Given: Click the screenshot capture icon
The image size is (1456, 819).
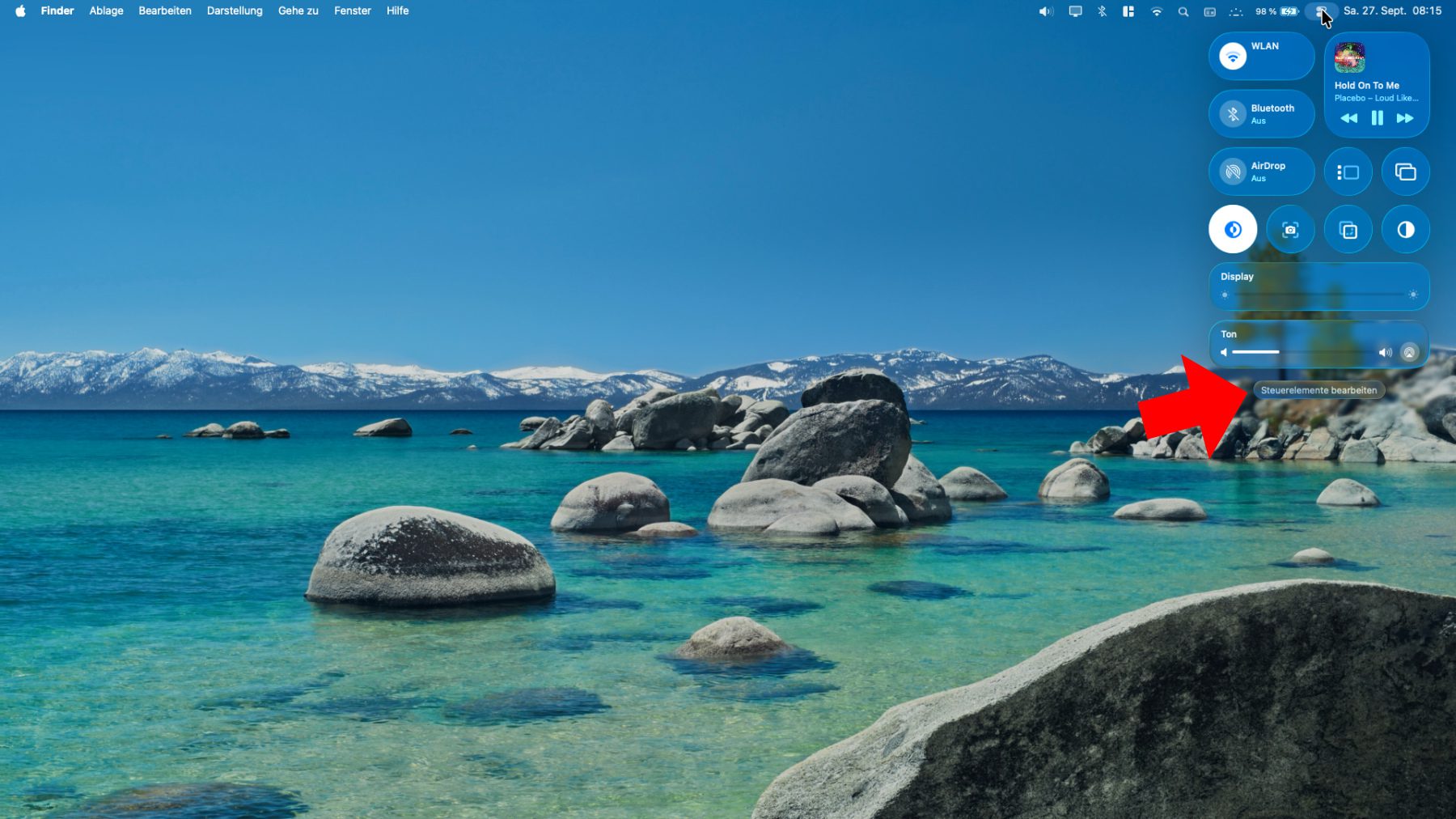Looking at the screenshot, I should point(1290,230).
